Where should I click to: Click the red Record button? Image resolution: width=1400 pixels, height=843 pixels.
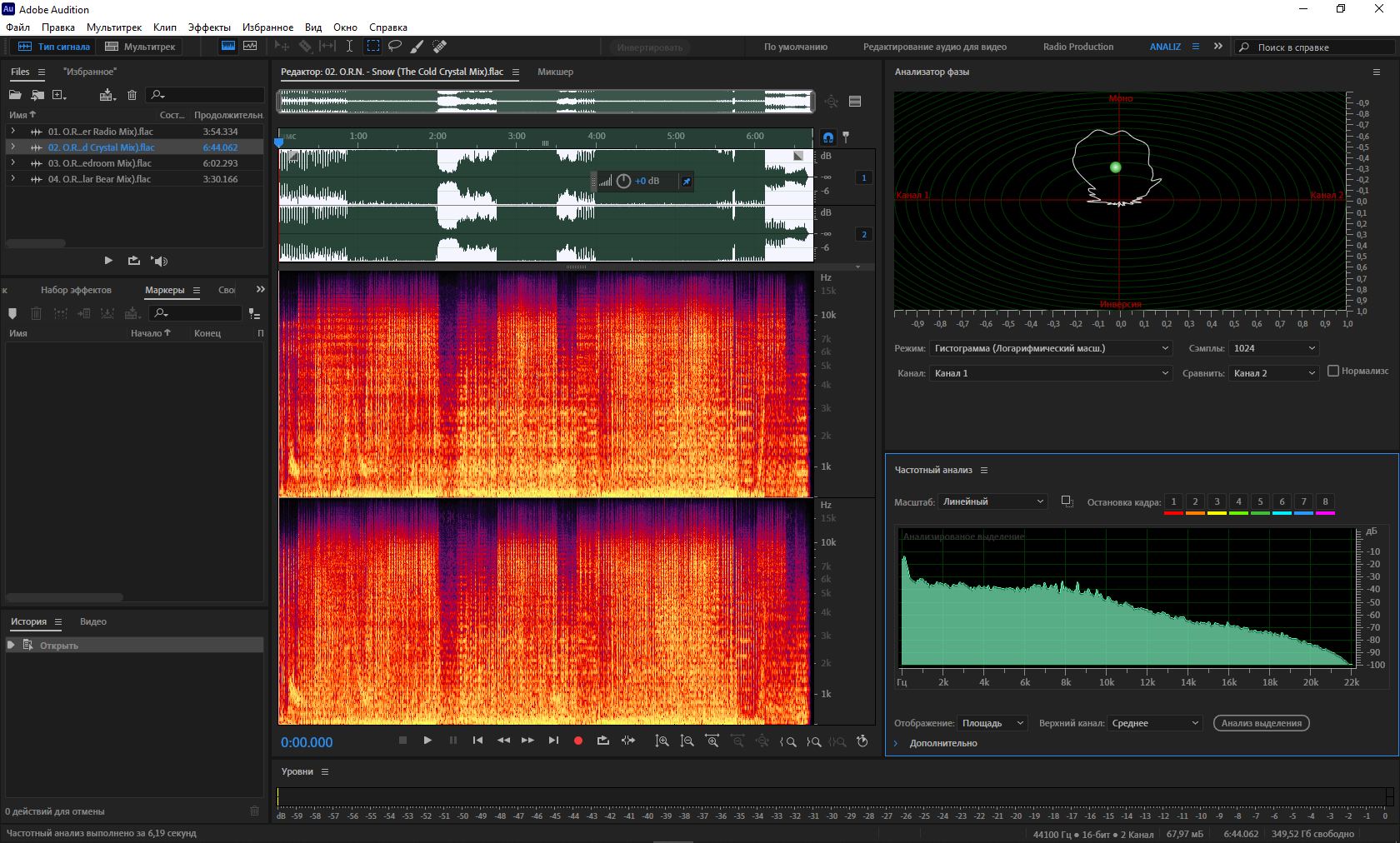coord(578,741)
